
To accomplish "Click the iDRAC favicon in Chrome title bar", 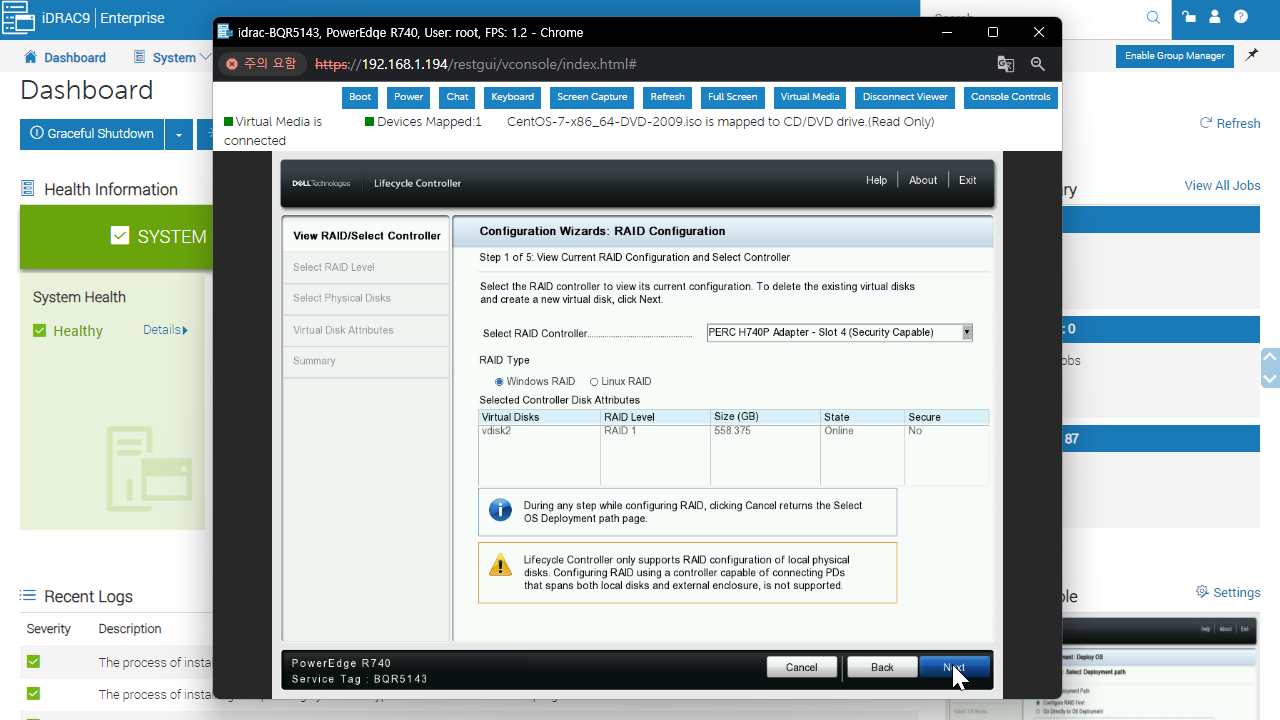I will (x=226, y=32).
